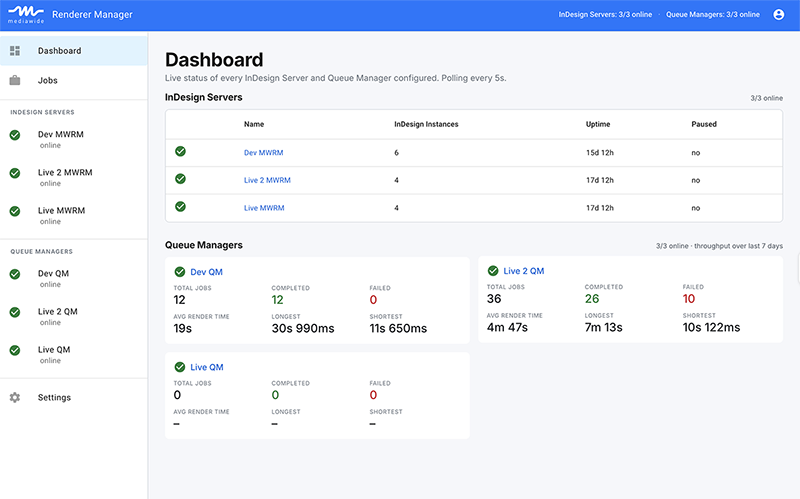Click status icon in Dev MWRM table row
The image size is (800, 499).
click(180, 151)
